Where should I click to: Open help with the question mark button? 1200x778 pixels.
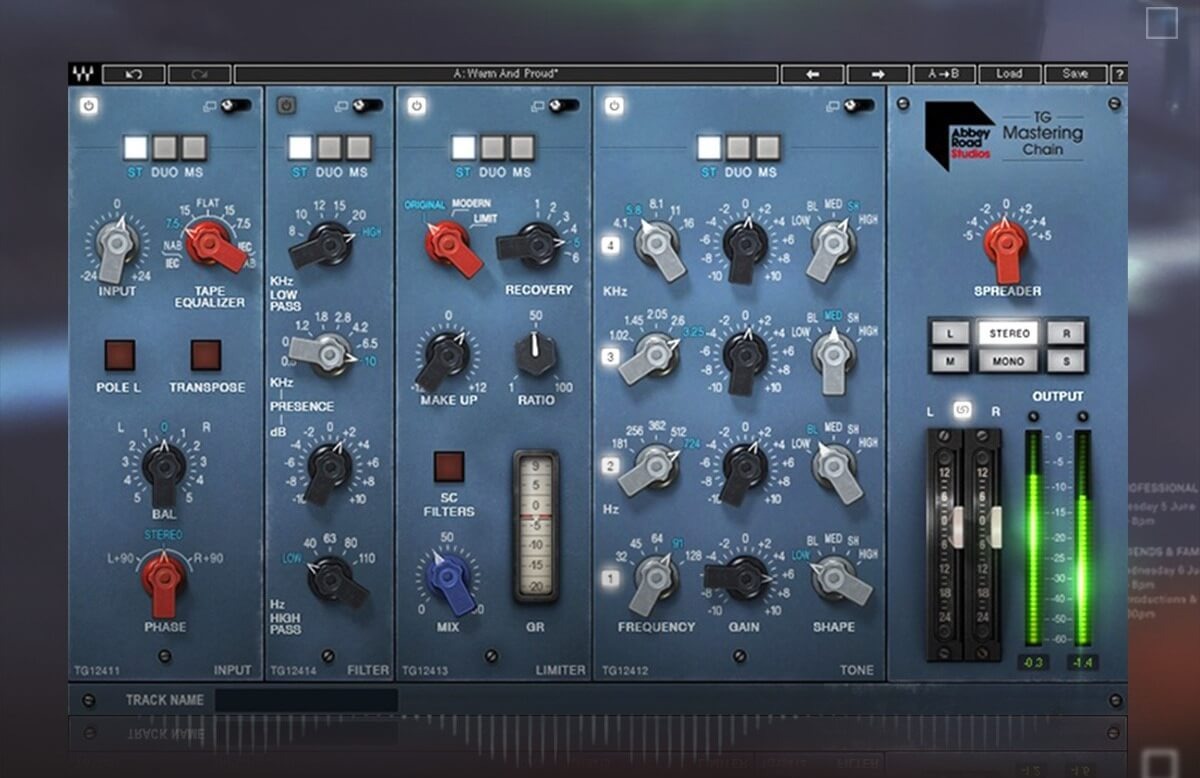click(1119, 74)
